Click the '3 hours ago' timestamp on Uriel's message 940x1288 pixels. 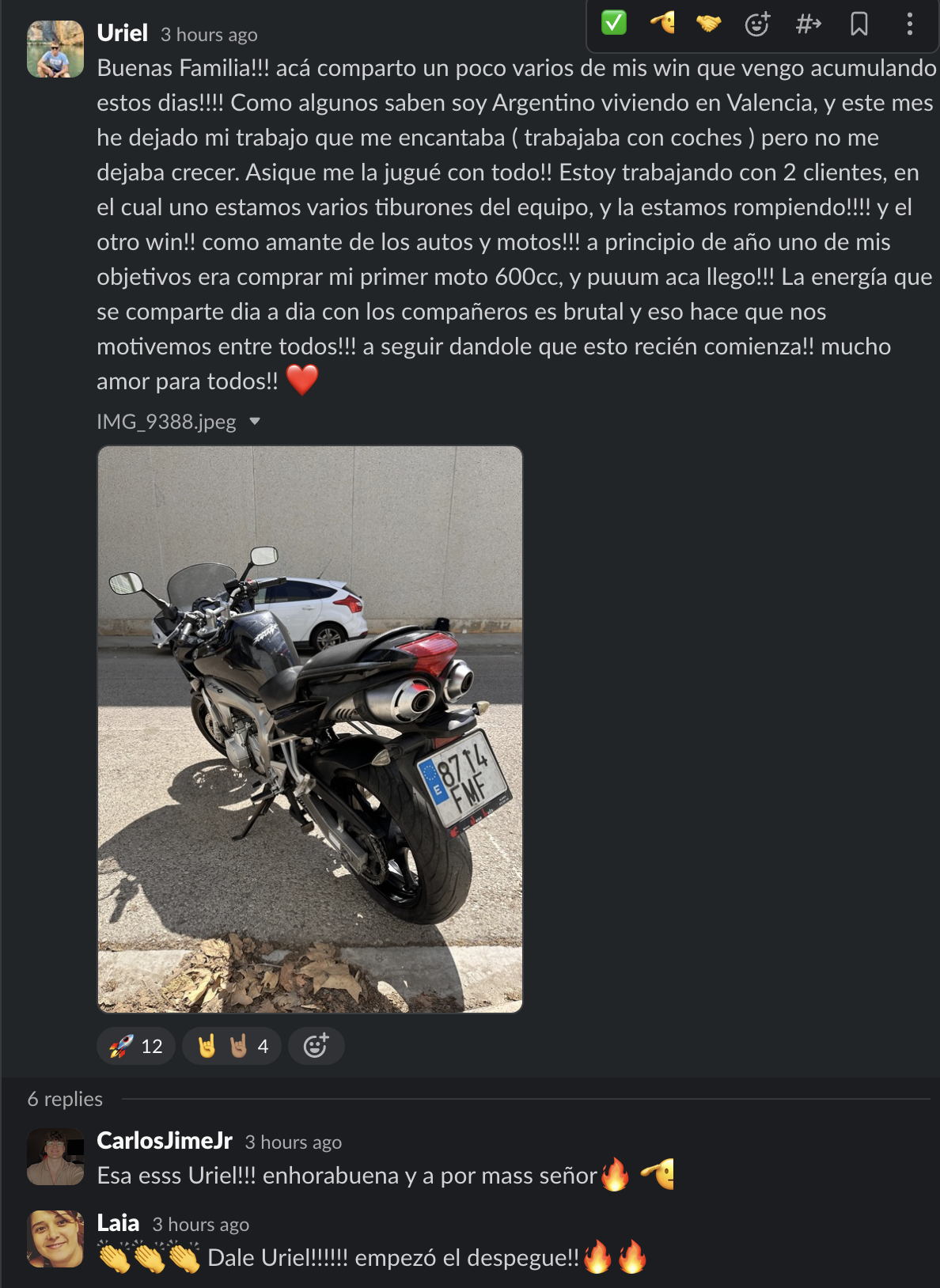209,35
